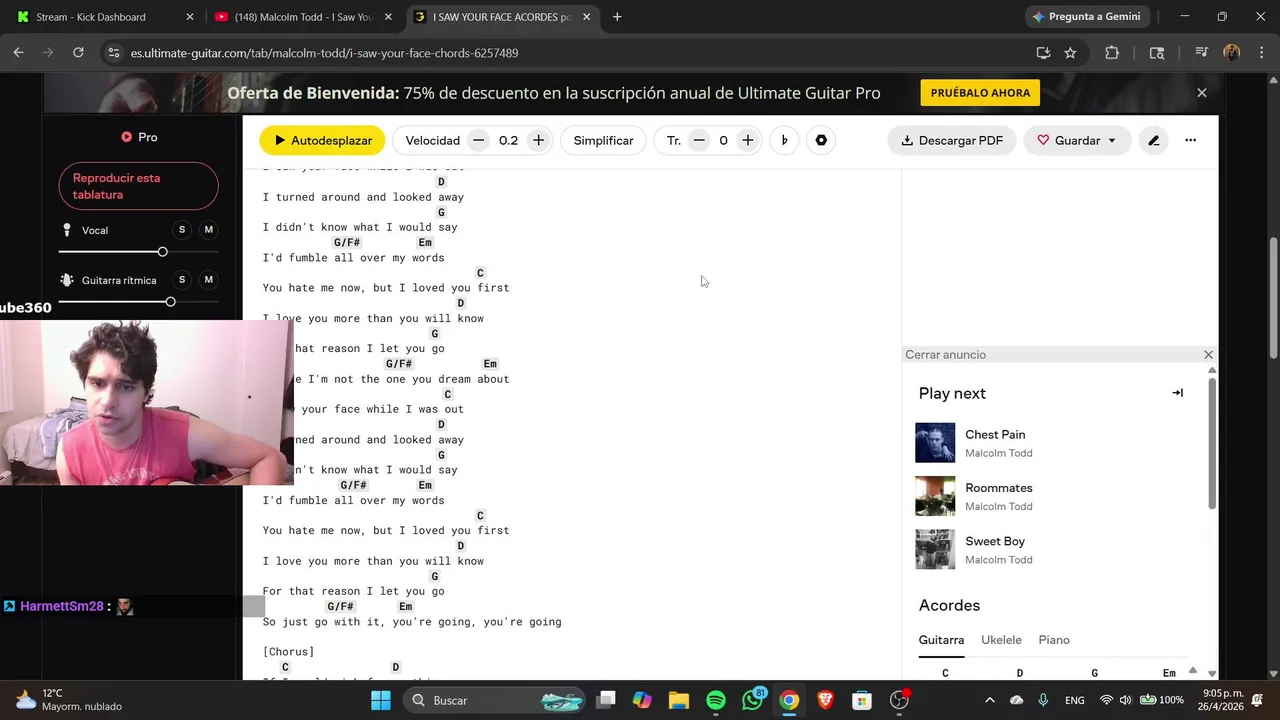Open Spotify from the taskbar
Screen dimensions: 1280x720
coord(716,700)
